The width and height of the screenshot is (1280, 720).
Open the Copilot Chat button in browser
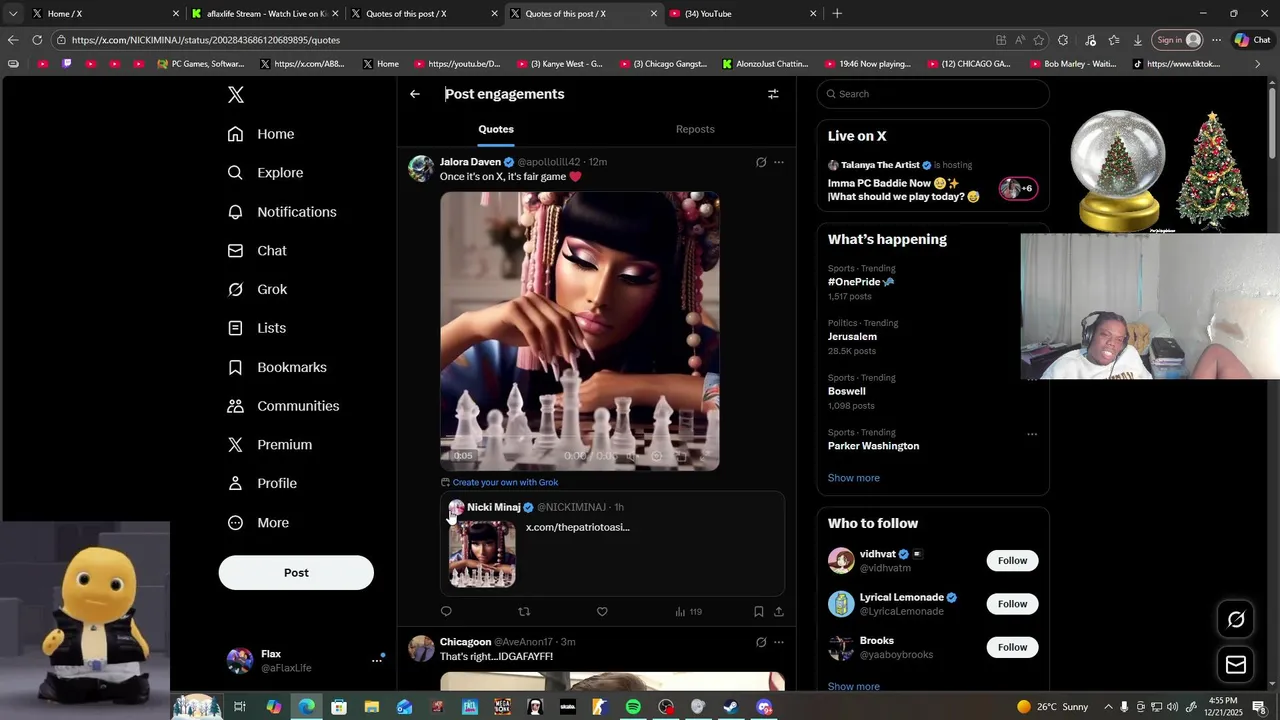point(1252,40)
